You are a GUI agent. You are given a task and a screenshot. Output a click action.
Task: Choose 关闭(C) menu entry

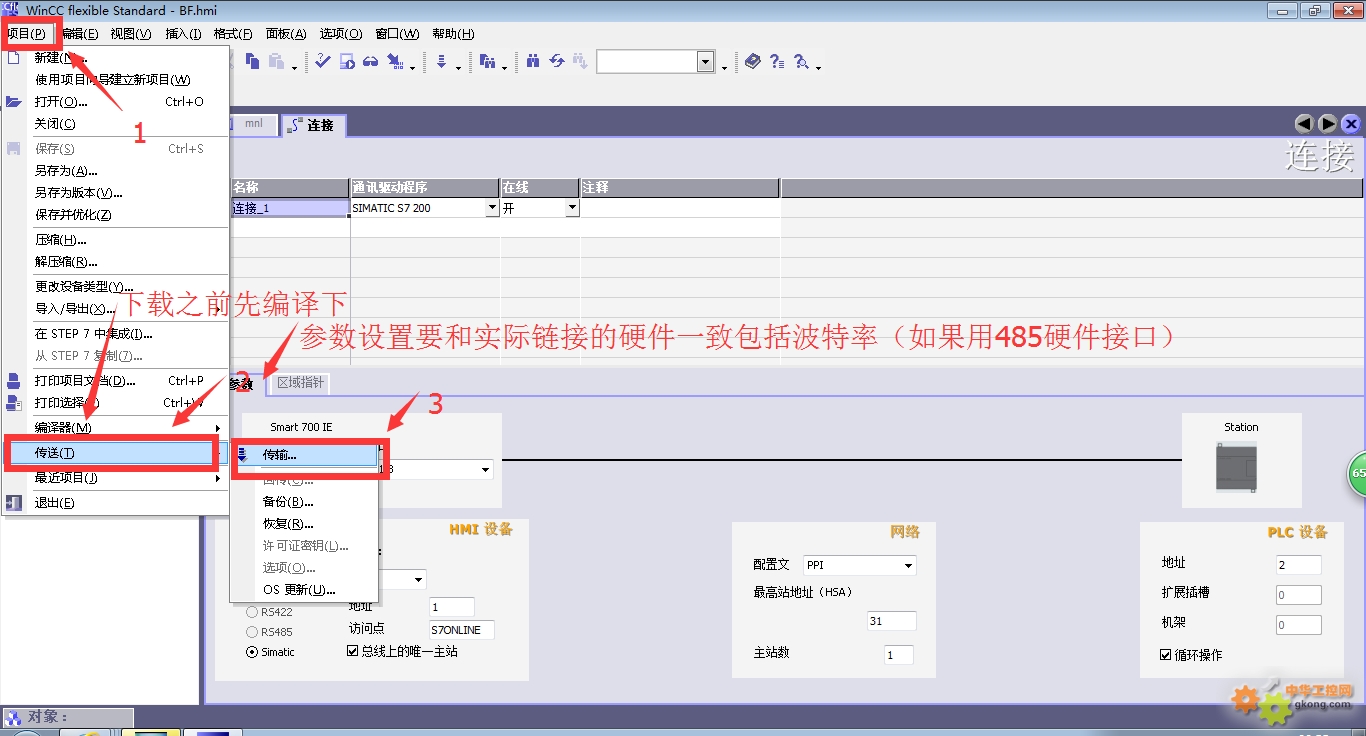pyautogui.click(x=117, y=124)
